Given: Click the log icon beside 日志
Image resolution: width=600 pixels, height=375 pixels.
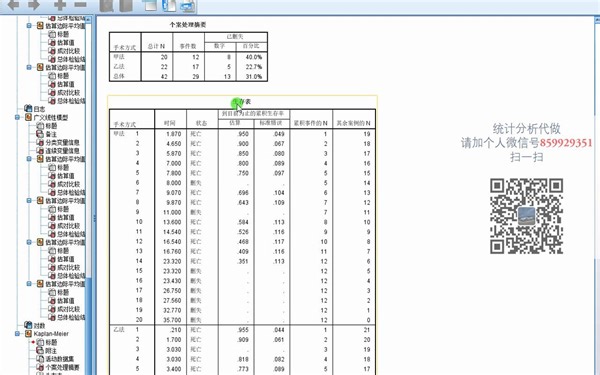Looking at the screenshot, I should click(x=28, y=109).
